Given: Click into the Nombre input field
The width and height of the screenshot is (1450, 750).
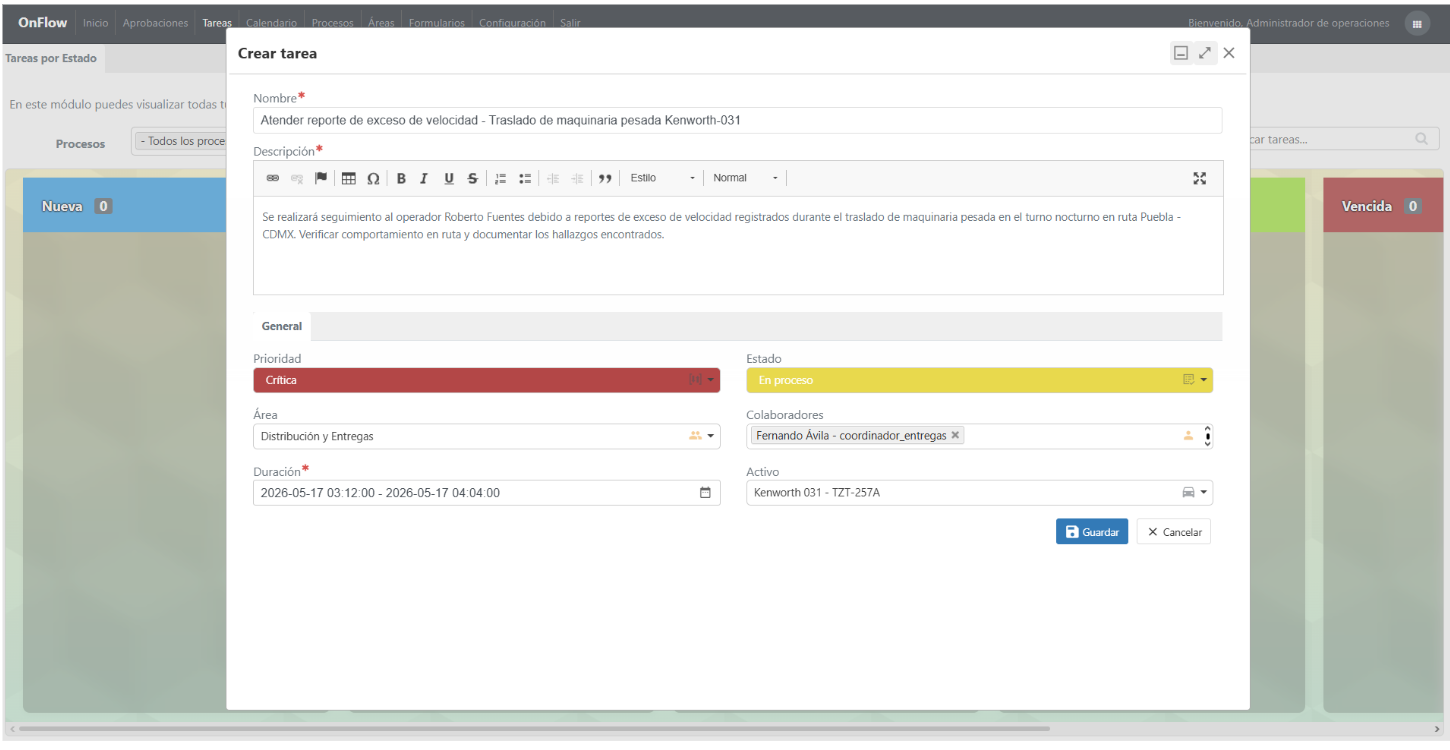Looking at the screenshot, I should [x=737, y=120].
